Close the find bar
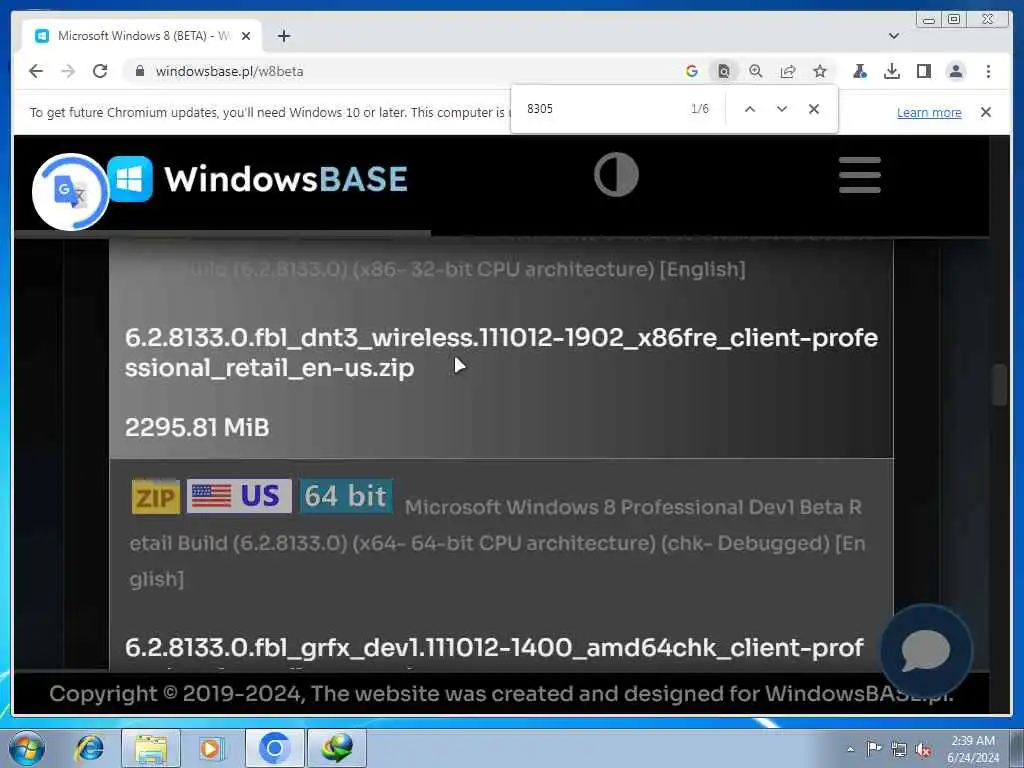 tap(814, 108)
